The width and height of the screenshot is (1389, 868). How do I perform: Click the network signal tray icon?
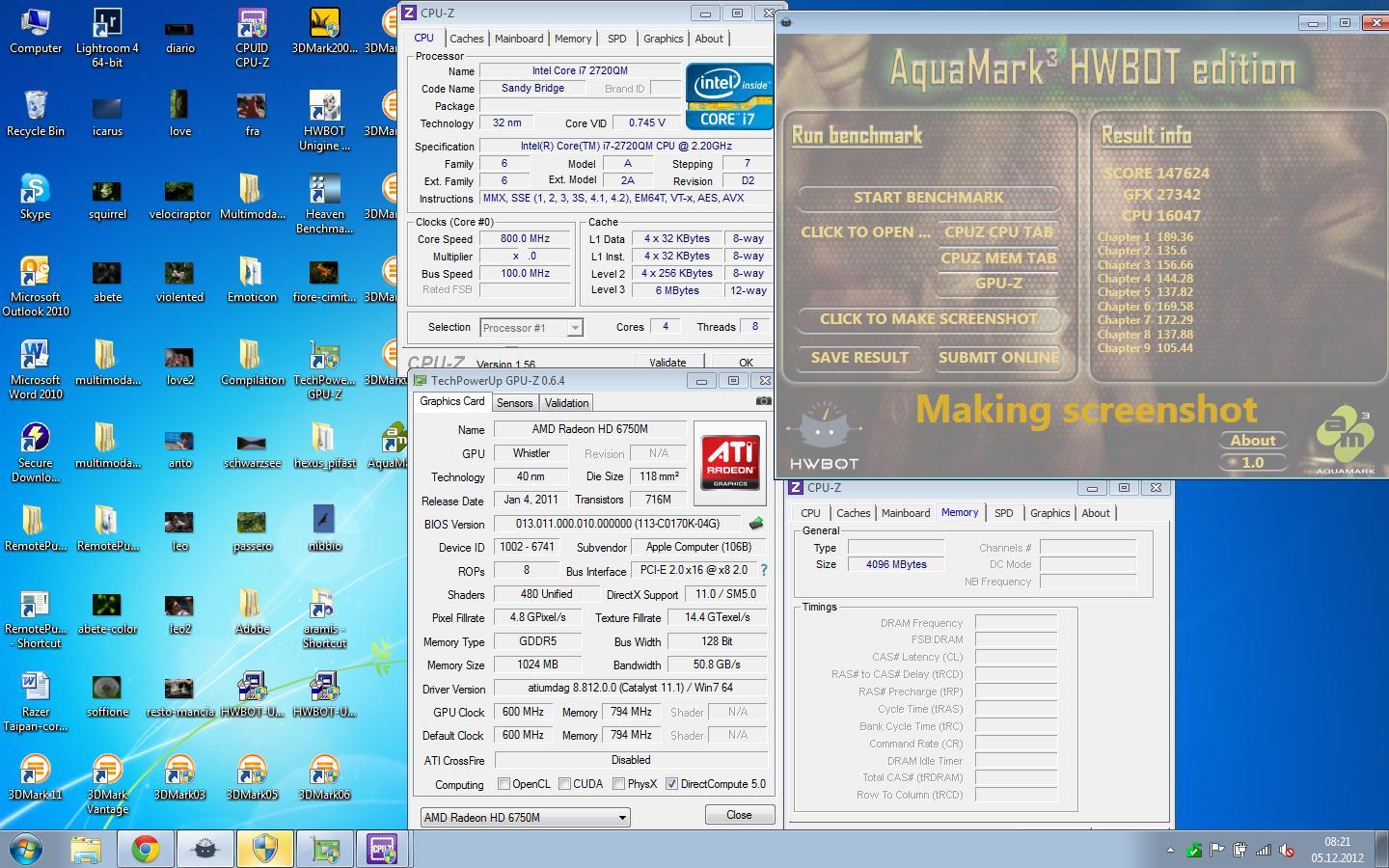coord(1263,850)
